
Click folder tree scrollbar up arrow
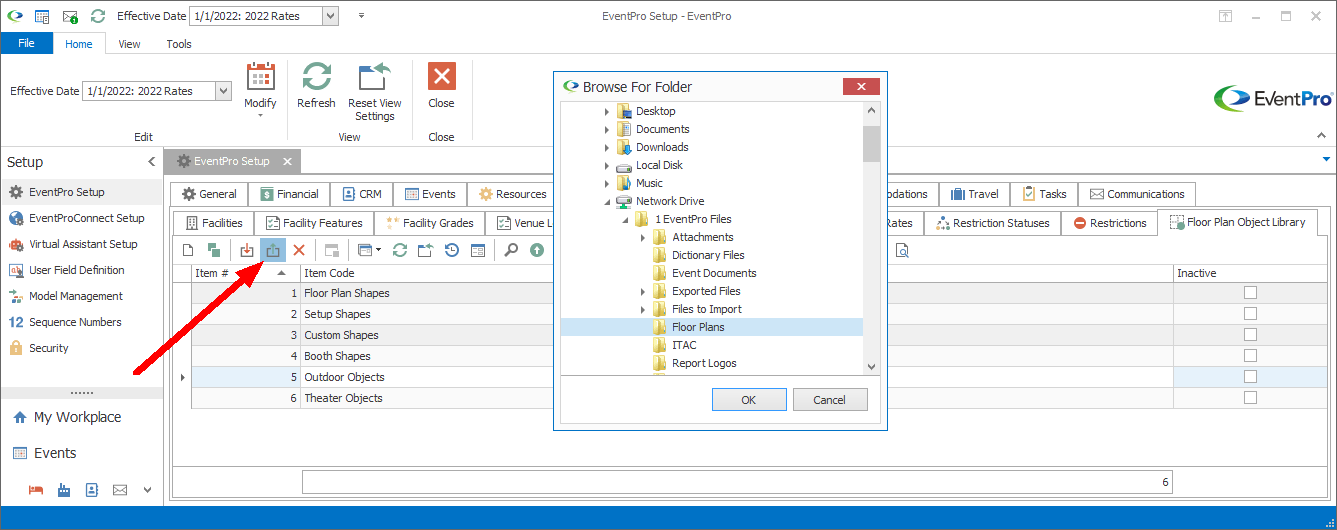point(871,111)
